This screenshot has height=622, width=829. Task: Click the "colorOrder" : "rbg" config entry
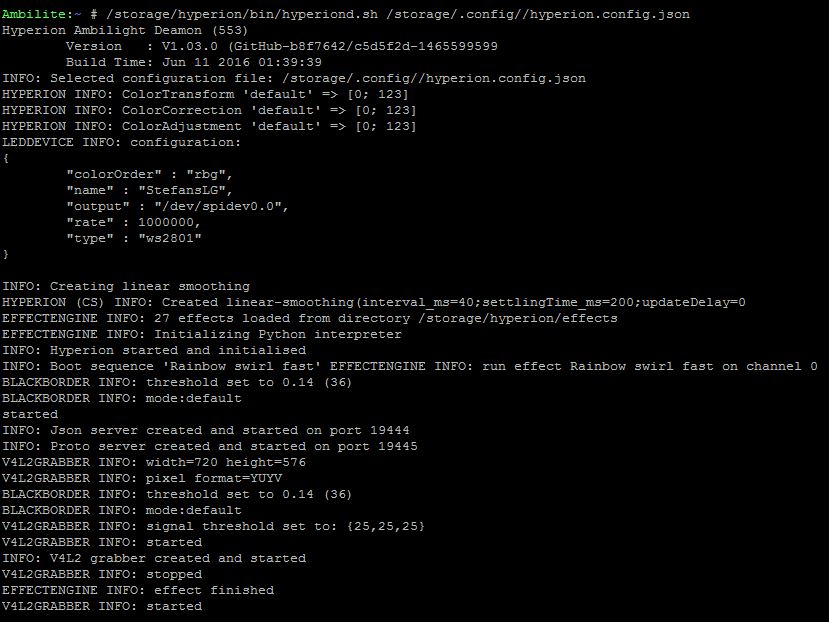click(x=150, y=174)
